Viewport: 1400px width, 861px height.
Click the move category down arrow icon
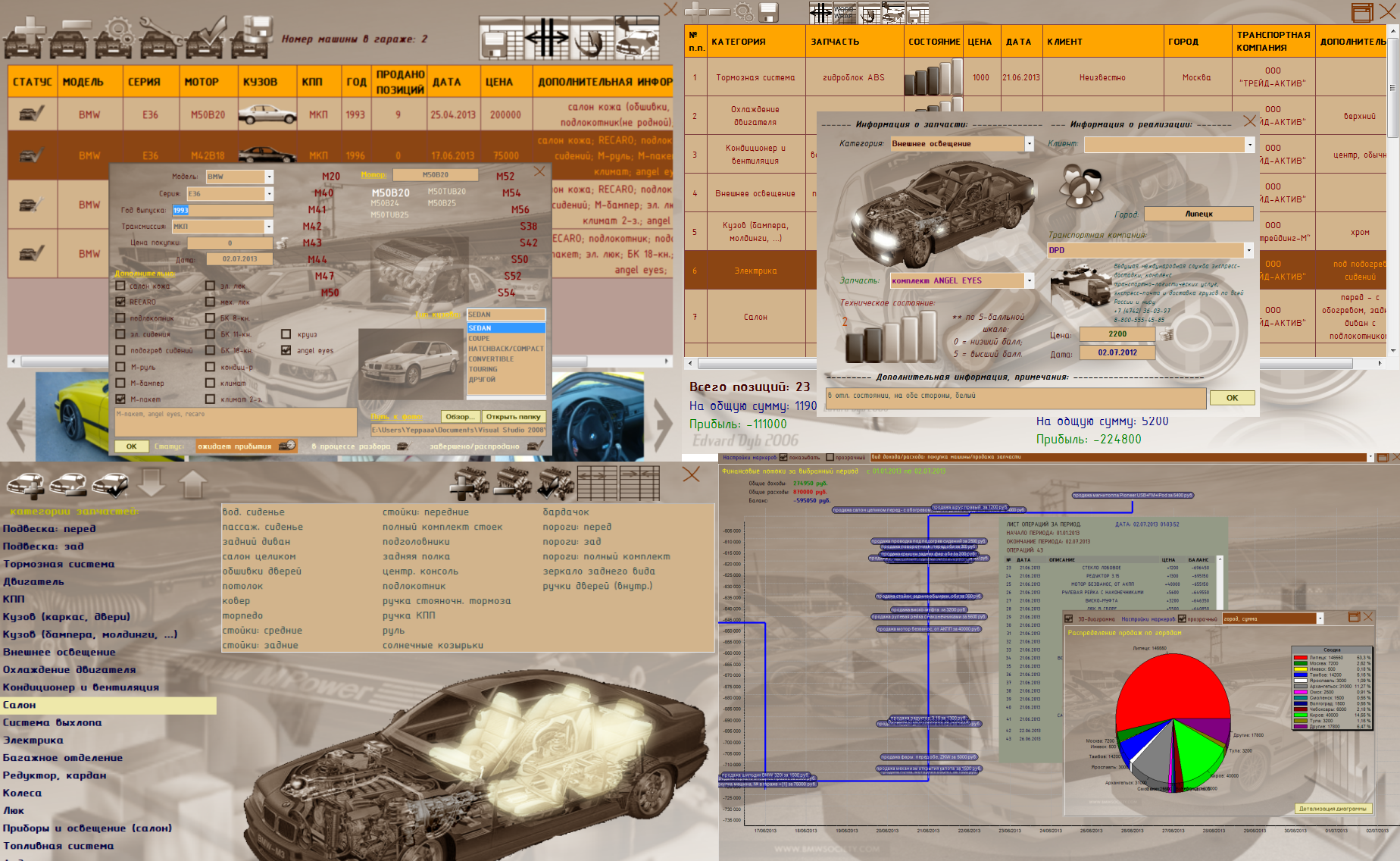point(152,483)
